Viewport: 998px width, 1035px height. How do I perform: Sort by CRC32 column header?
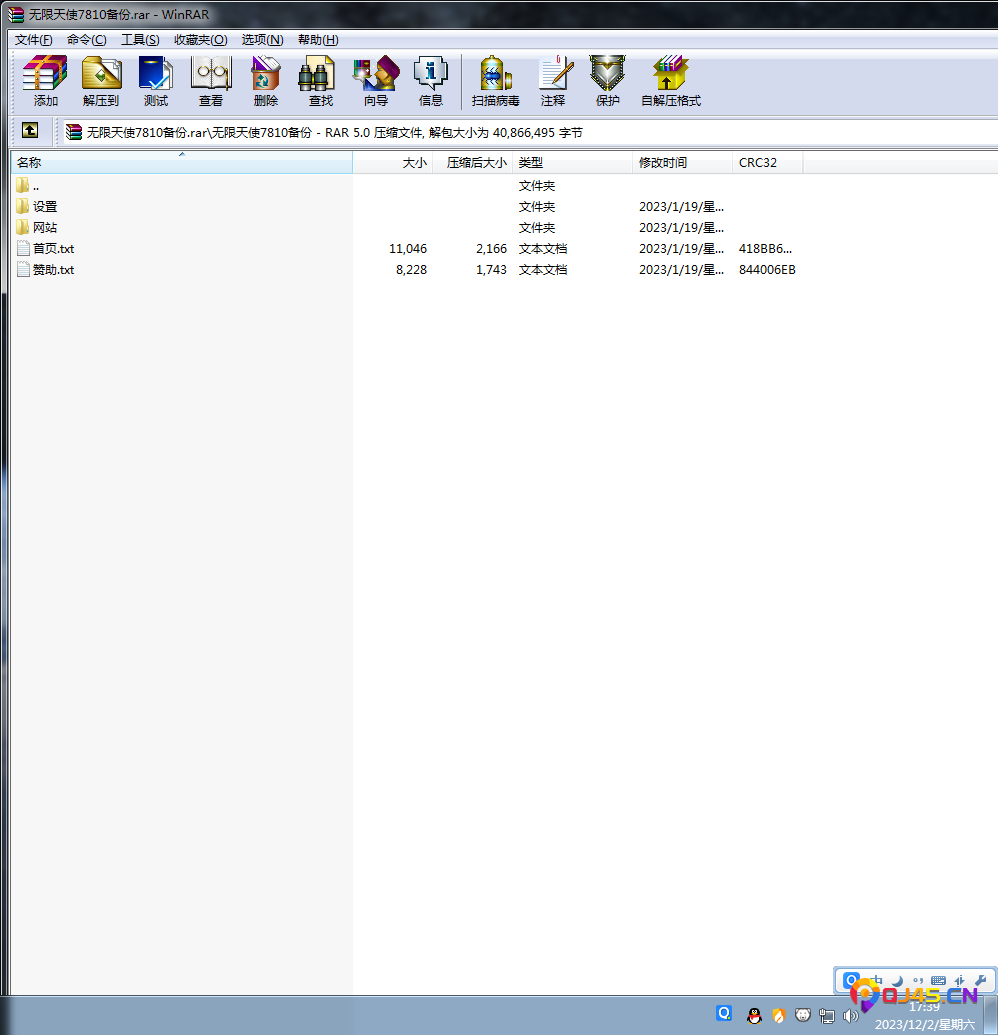(768, 162)
